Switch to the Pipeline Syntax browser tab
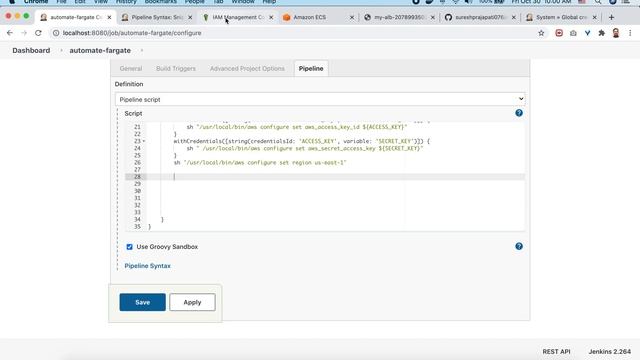This screenshot has width=640, height=360. point(157,17)
